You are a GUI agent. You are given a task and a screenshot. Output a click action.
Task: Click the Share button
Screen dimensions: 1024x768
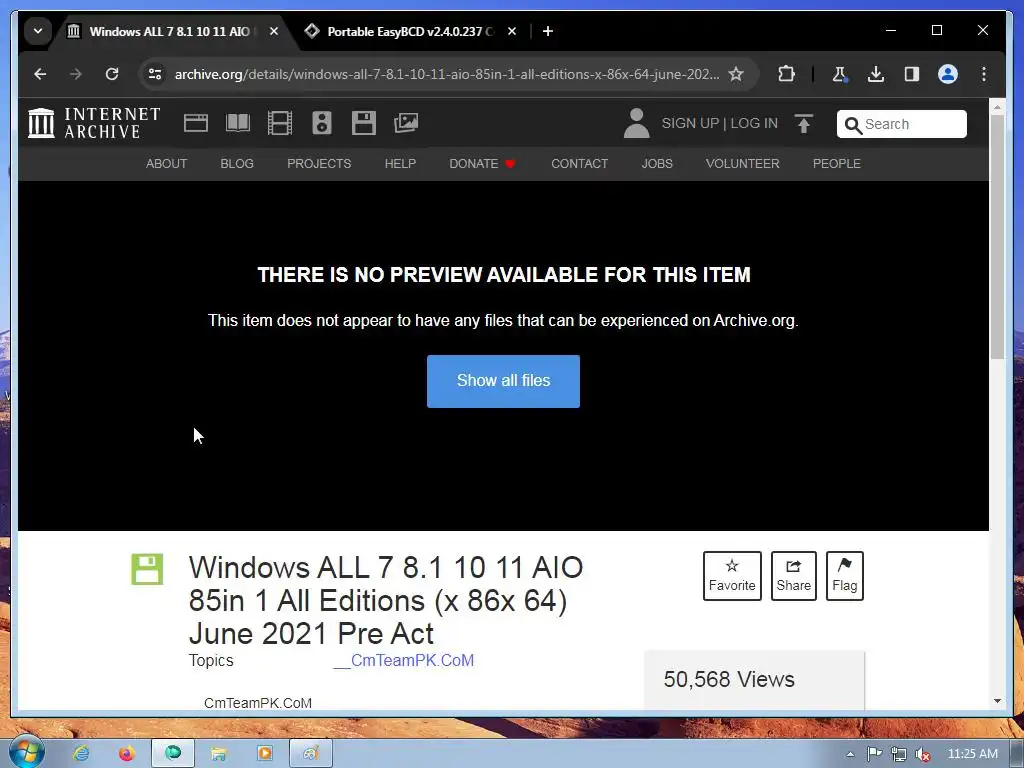click(793, 576)
